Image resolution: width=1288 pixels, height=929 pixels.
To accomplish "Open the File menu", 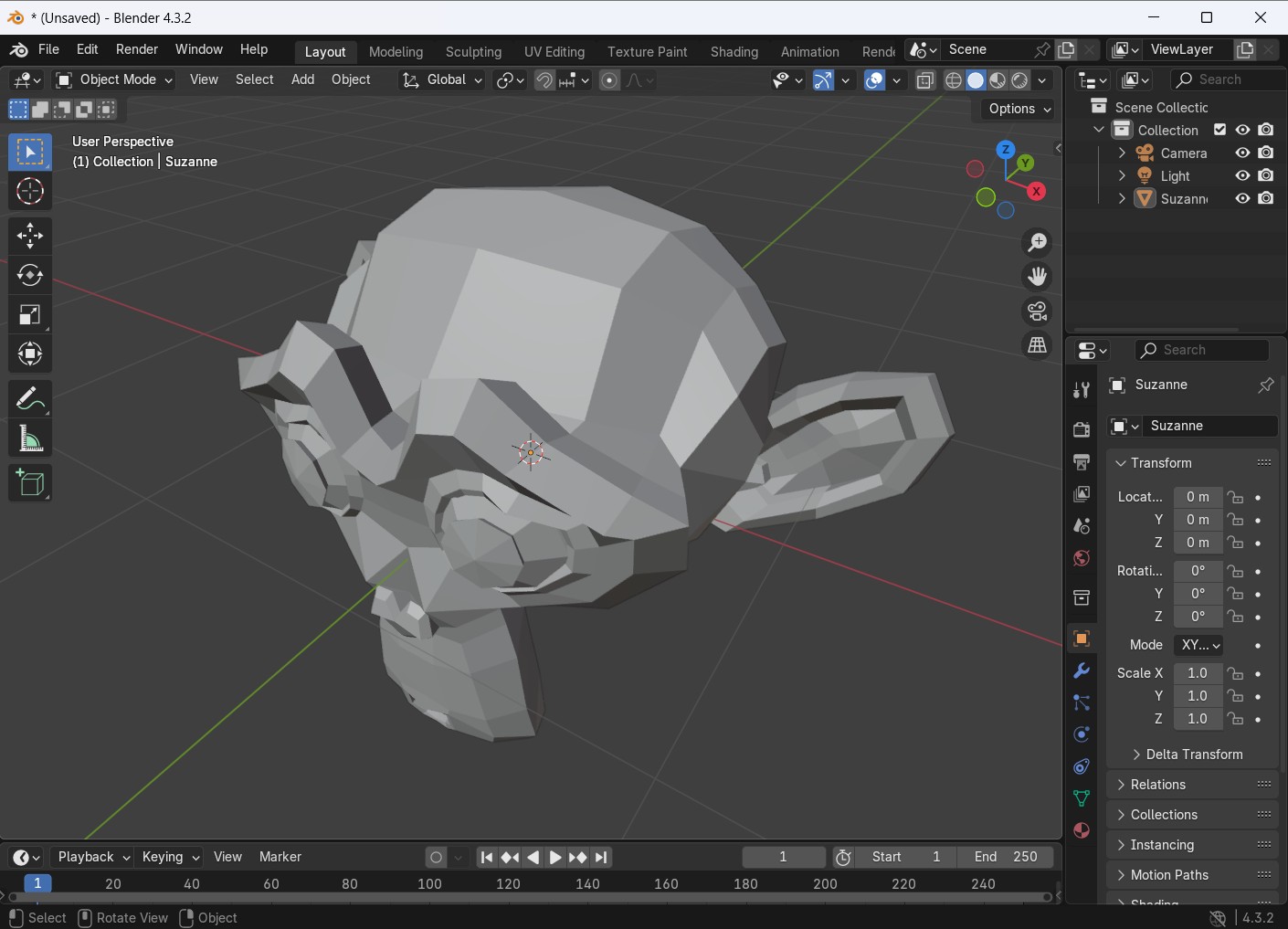I will (48, 49).
